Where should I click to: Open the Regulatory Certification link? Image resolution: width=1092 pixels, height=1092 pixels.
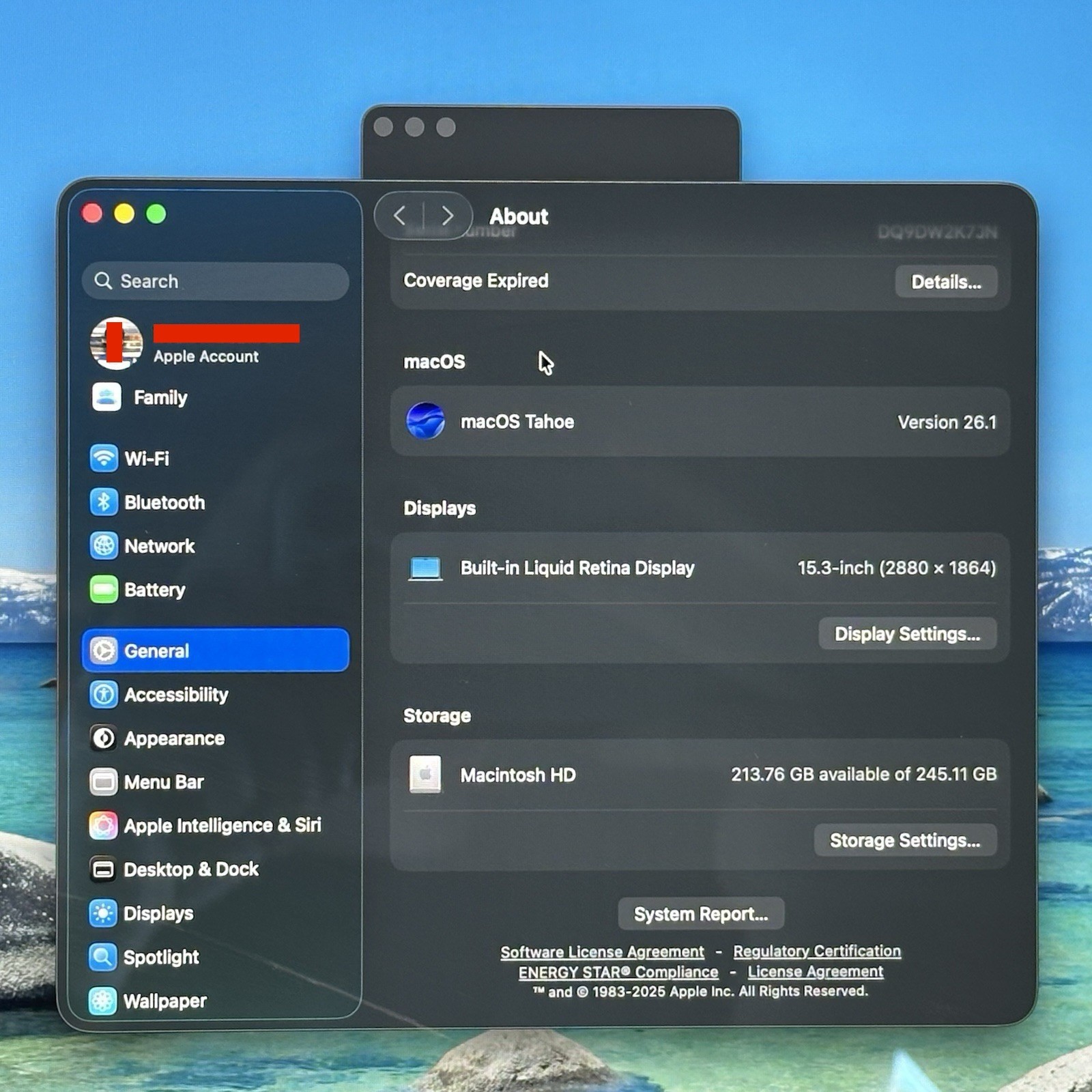click(x=816, y=951)
